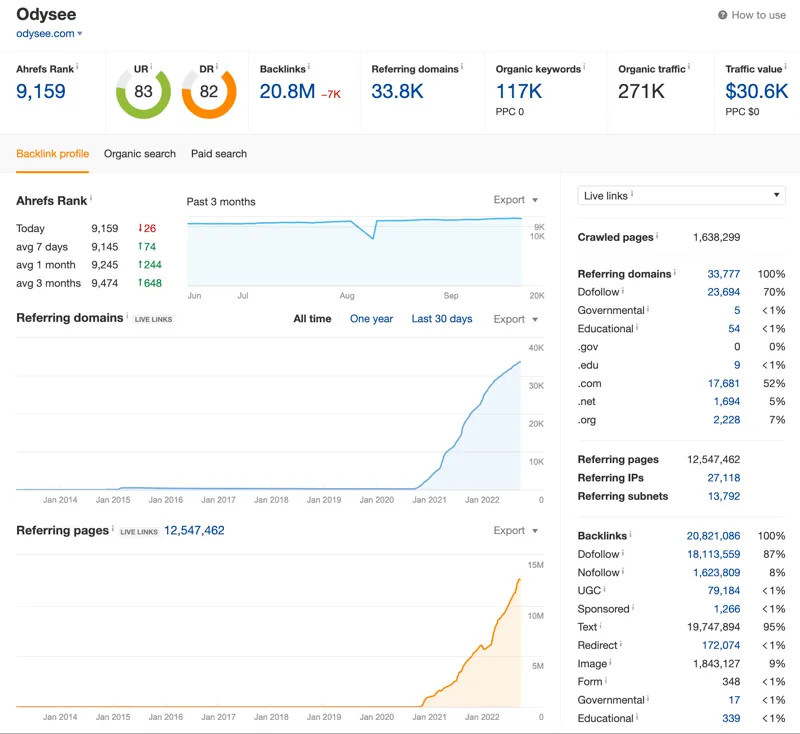Screen dimensions: 800x734
Task: Open the 79,184 UGC backlinks count
Action: point(723,591)
